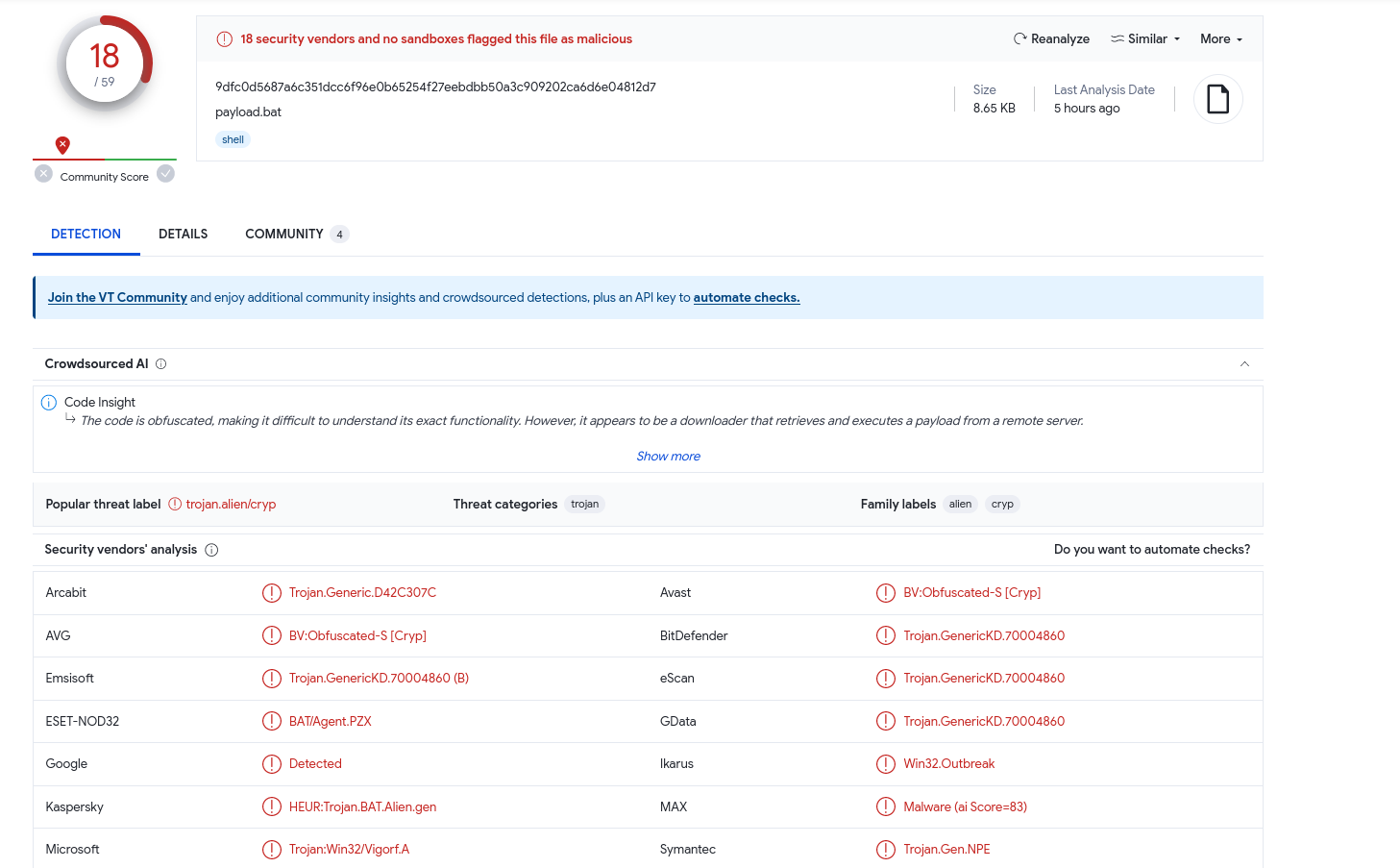Click the red community score marker pin

tap(62, 145)
